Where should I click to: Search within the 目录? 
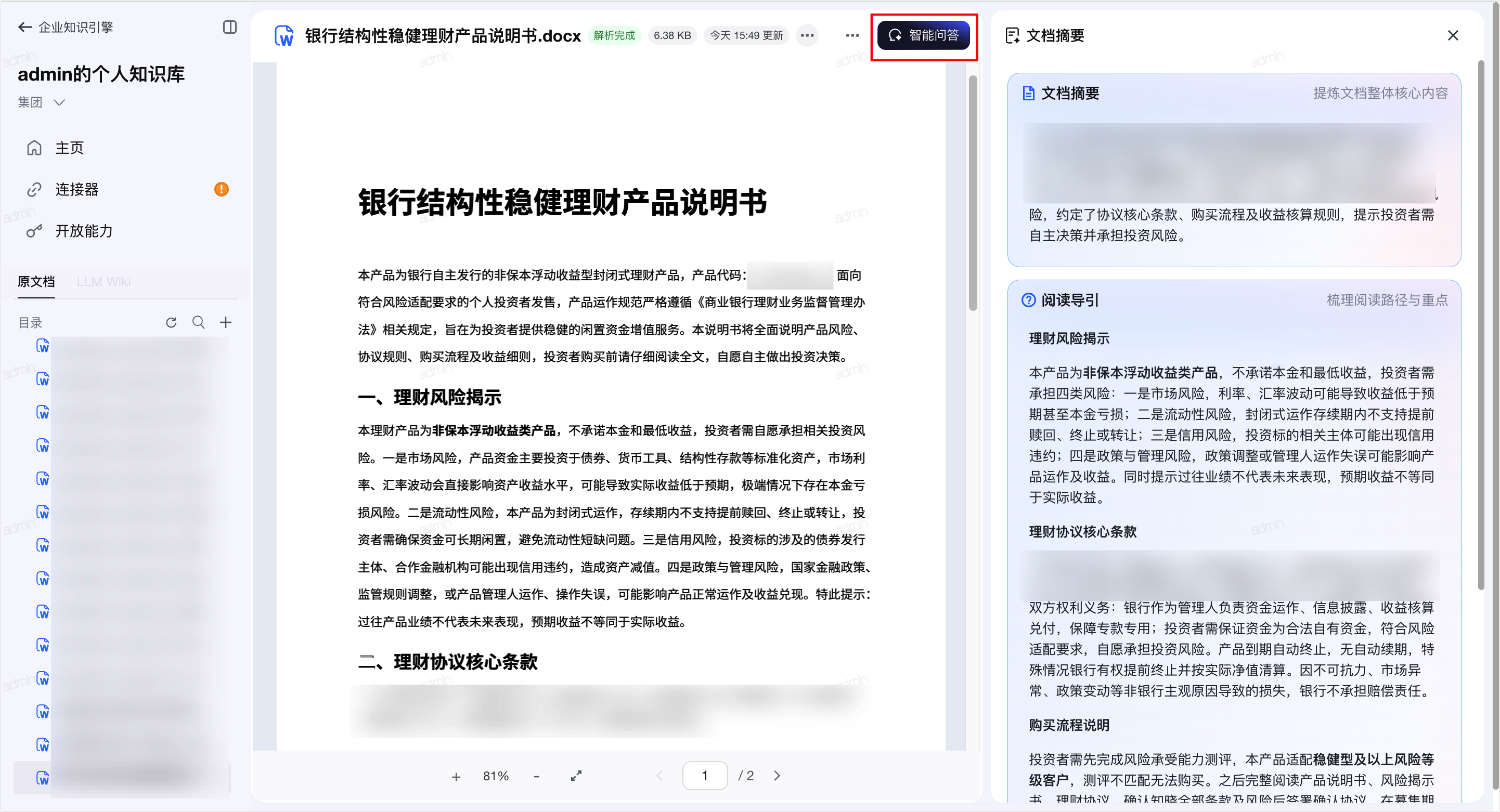[x=199, y=322]
